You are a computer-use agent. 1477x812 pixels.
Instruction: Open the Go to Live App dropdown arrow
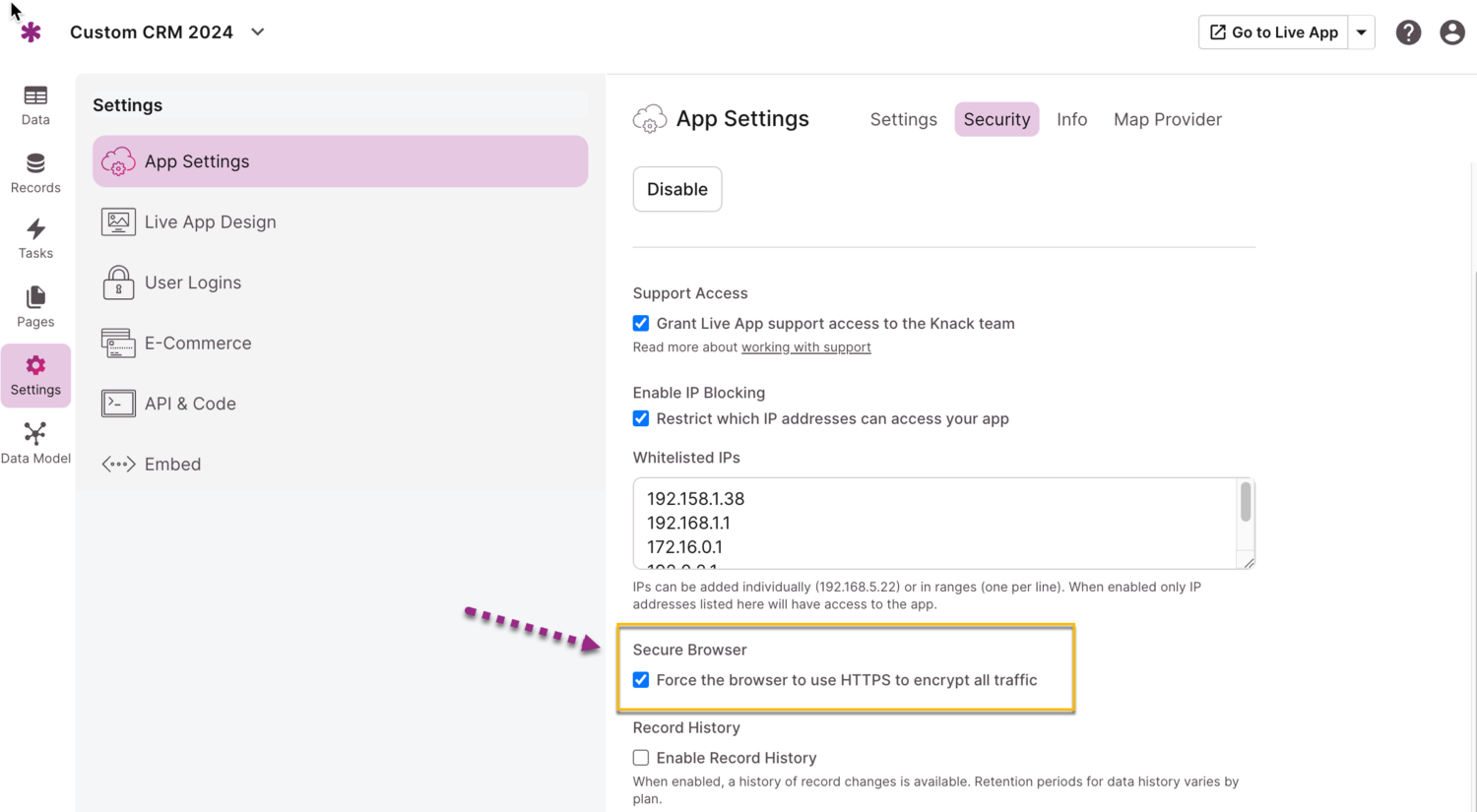point(1362,32)
